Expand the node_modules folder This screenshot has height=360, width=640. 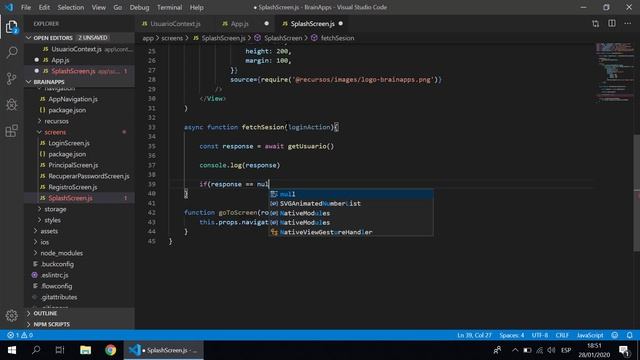coord(62,253)
